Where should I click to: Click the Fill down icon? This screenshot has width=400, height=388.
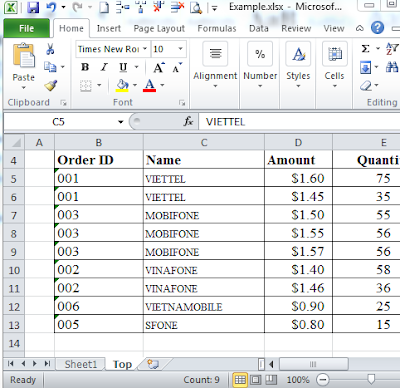pyautogui.click(x=366, y=68)
